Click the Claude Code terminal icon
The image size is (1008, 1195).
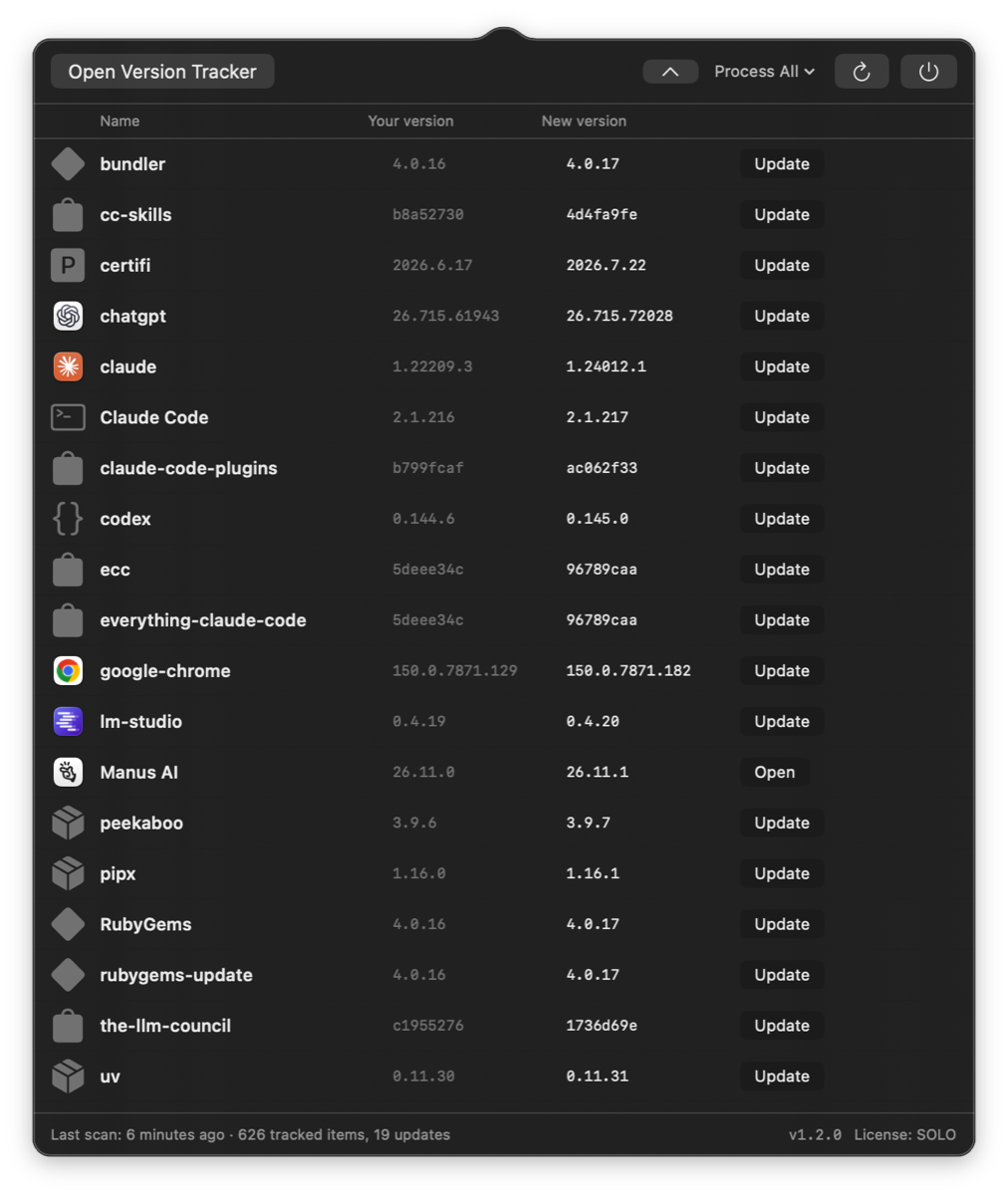68,417
